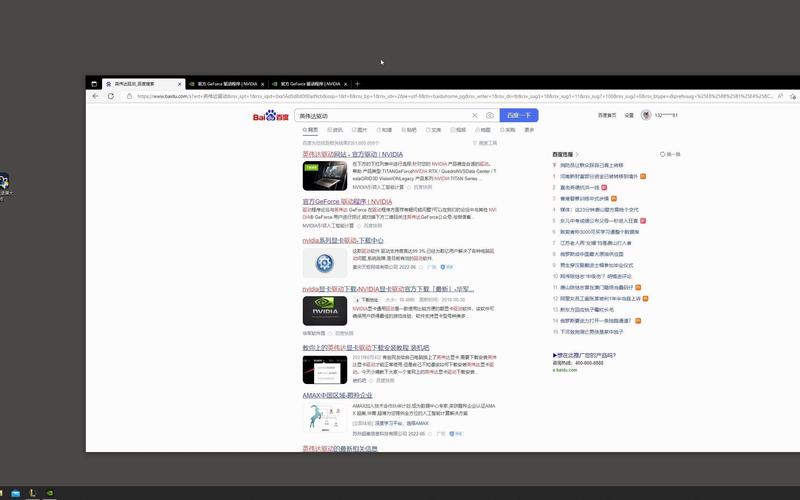Image resolution: width=800 pixels, height=500 pixels.
Task: Click the laptop thumbnail of first result
Action: [324, 176]
